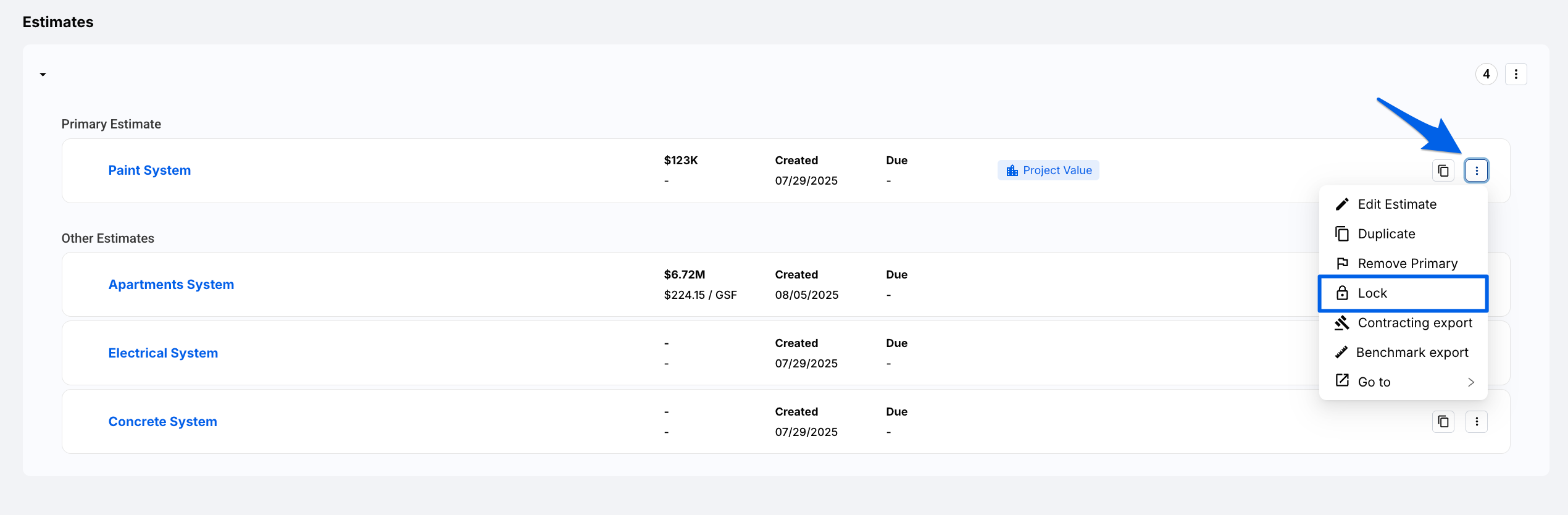The image size is (1568, 515).
Task: Expand the Go to submenu
Action: point(1374,382)
